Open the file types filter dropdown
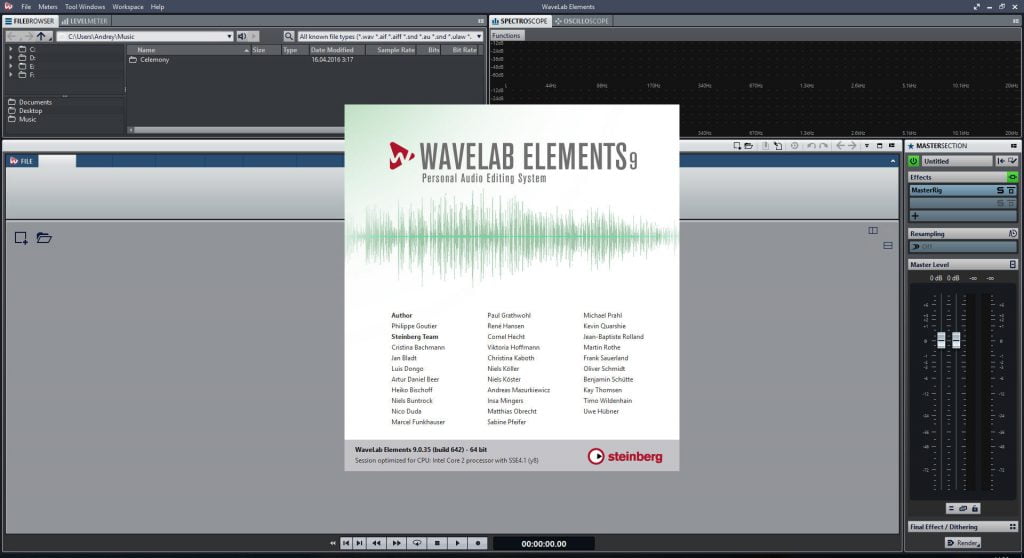Image resolution: width=1024 pixels, height=558 pixels. point(479,37)
